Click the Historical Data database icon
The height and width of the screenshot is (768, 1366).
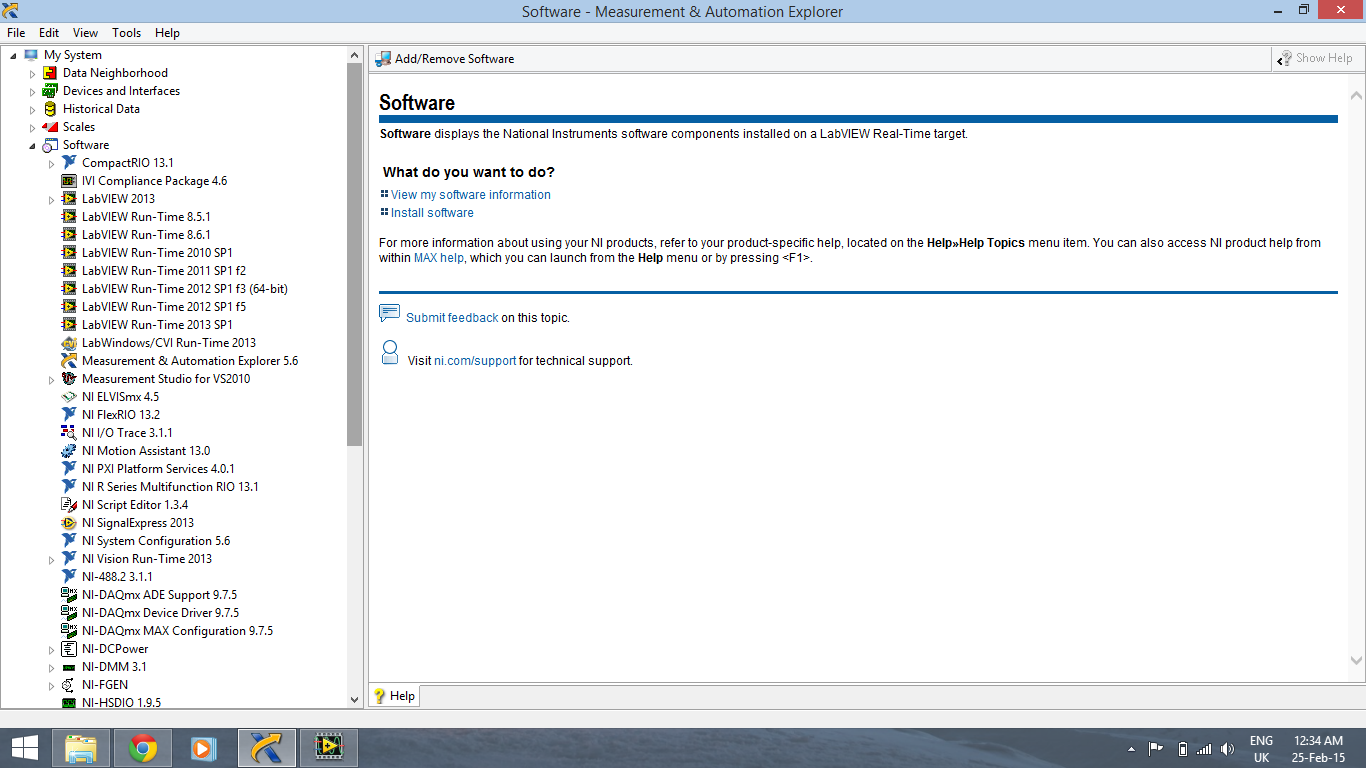pyautogui.click(x=50, y=109)
